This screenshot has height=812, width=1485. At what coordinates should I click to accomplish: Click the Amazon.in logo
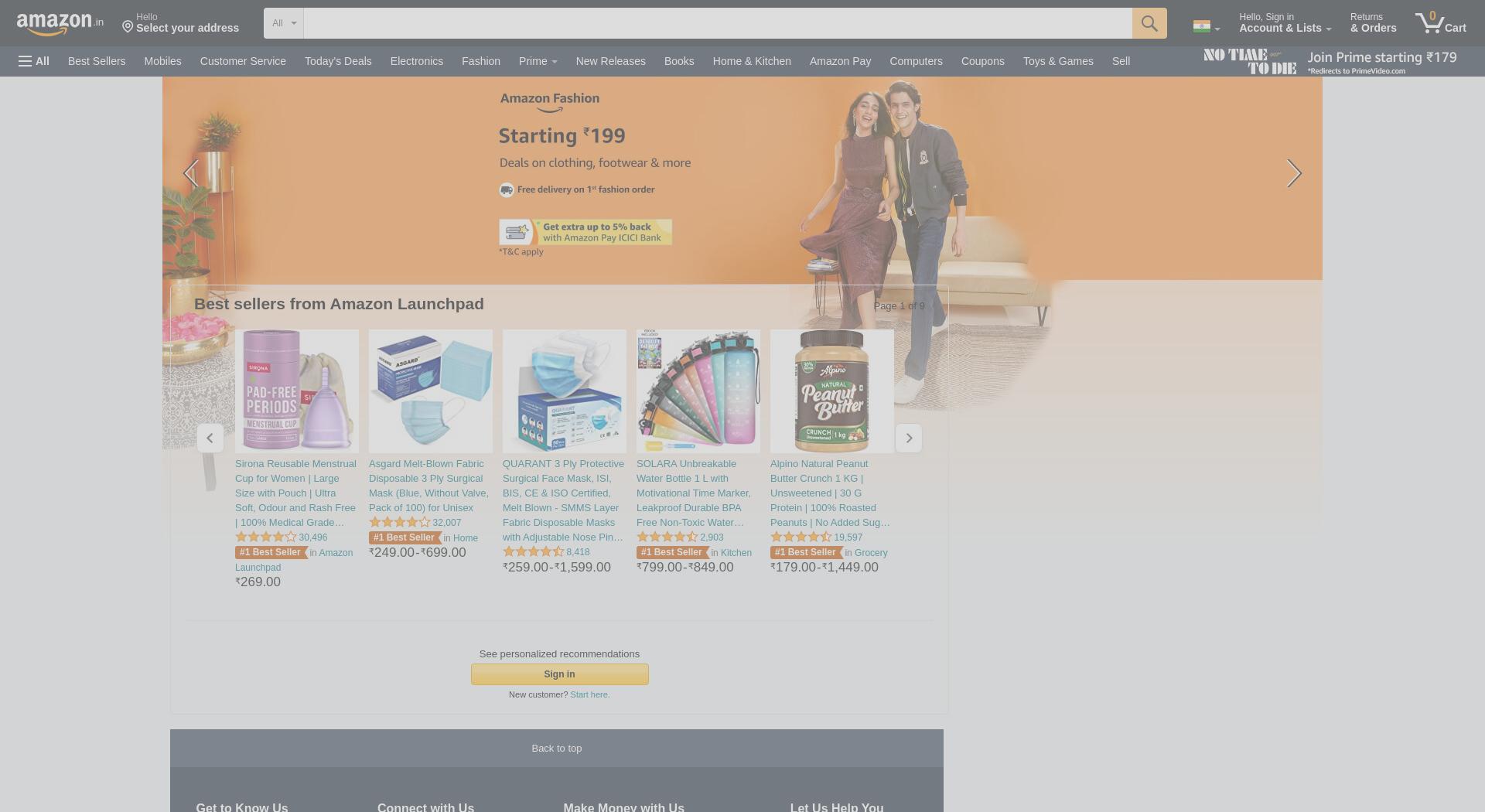60,23
